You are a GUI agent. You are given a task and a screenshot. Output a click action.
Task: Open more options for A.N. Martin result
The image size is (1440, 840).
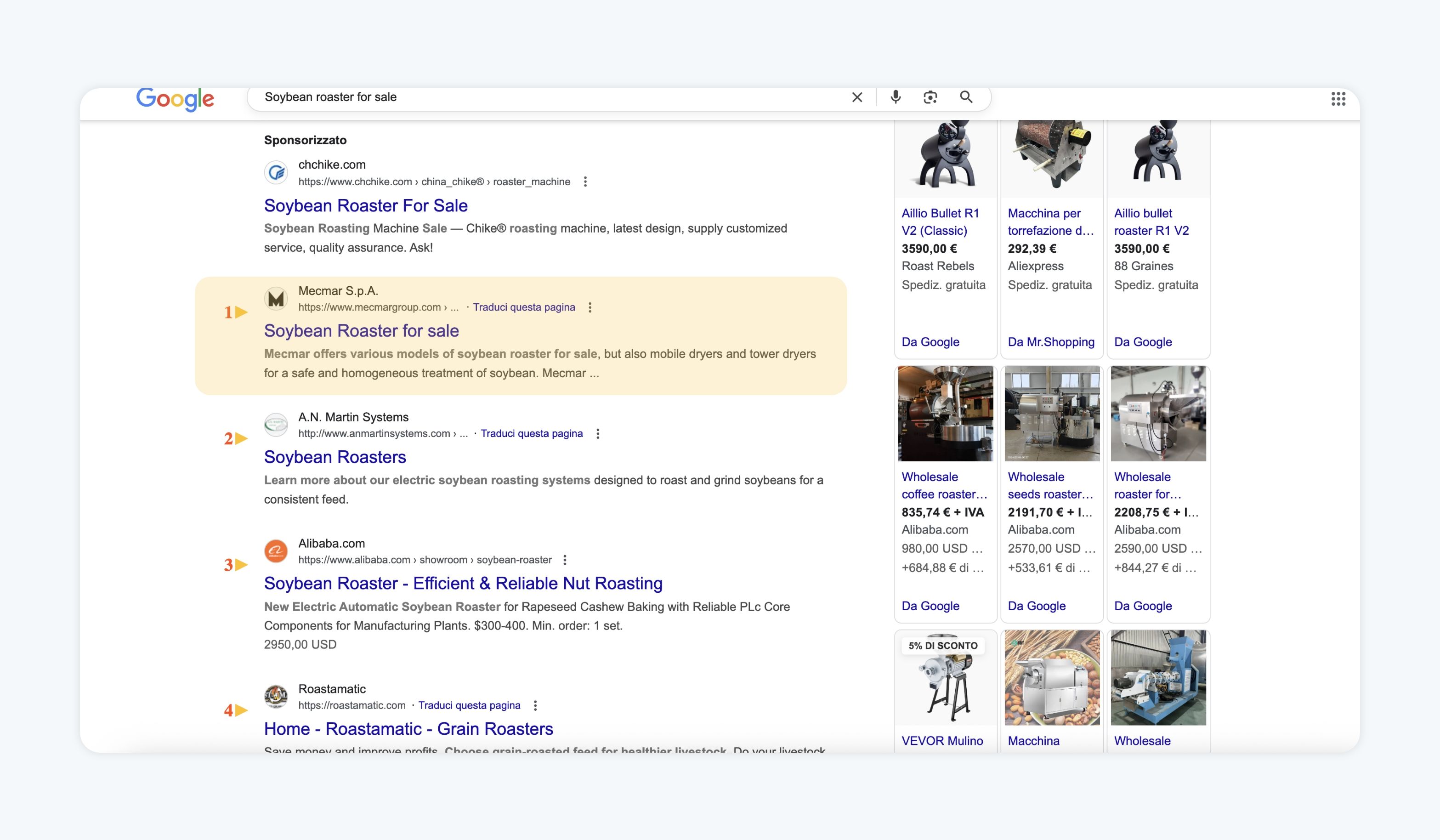[x=598, y=434]
